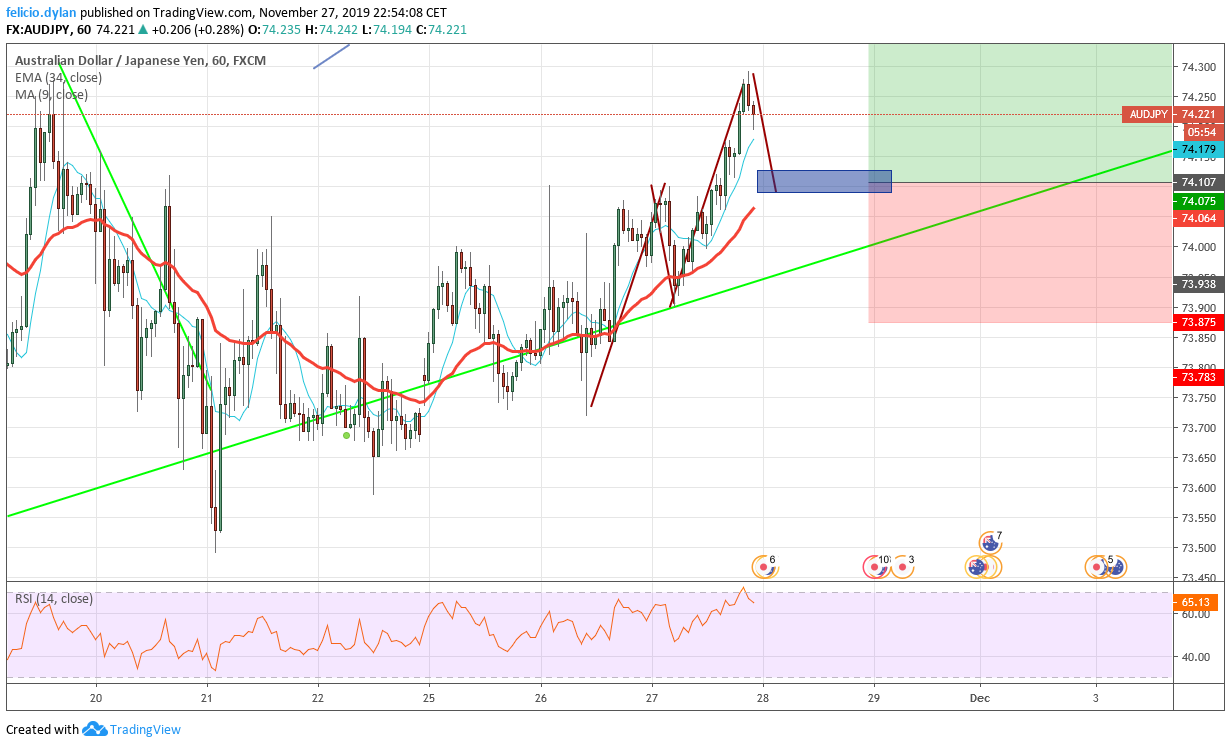Click the red AUDJPY price tag label
Image resolution: width=1231 pixels, height=747 pixels.
(x=1148, y=114)
